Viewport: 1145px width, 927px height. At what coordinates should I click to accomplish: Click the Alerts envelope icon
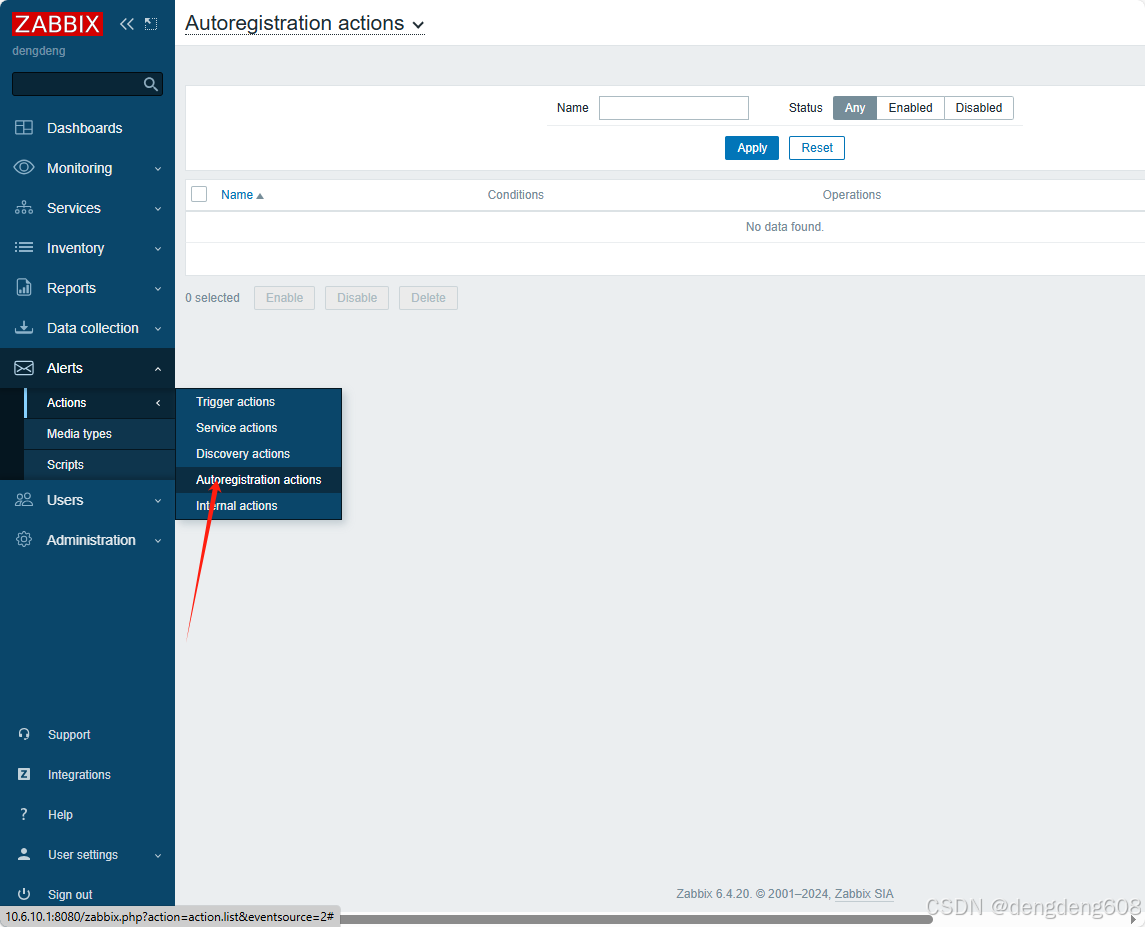coord(24,367)
